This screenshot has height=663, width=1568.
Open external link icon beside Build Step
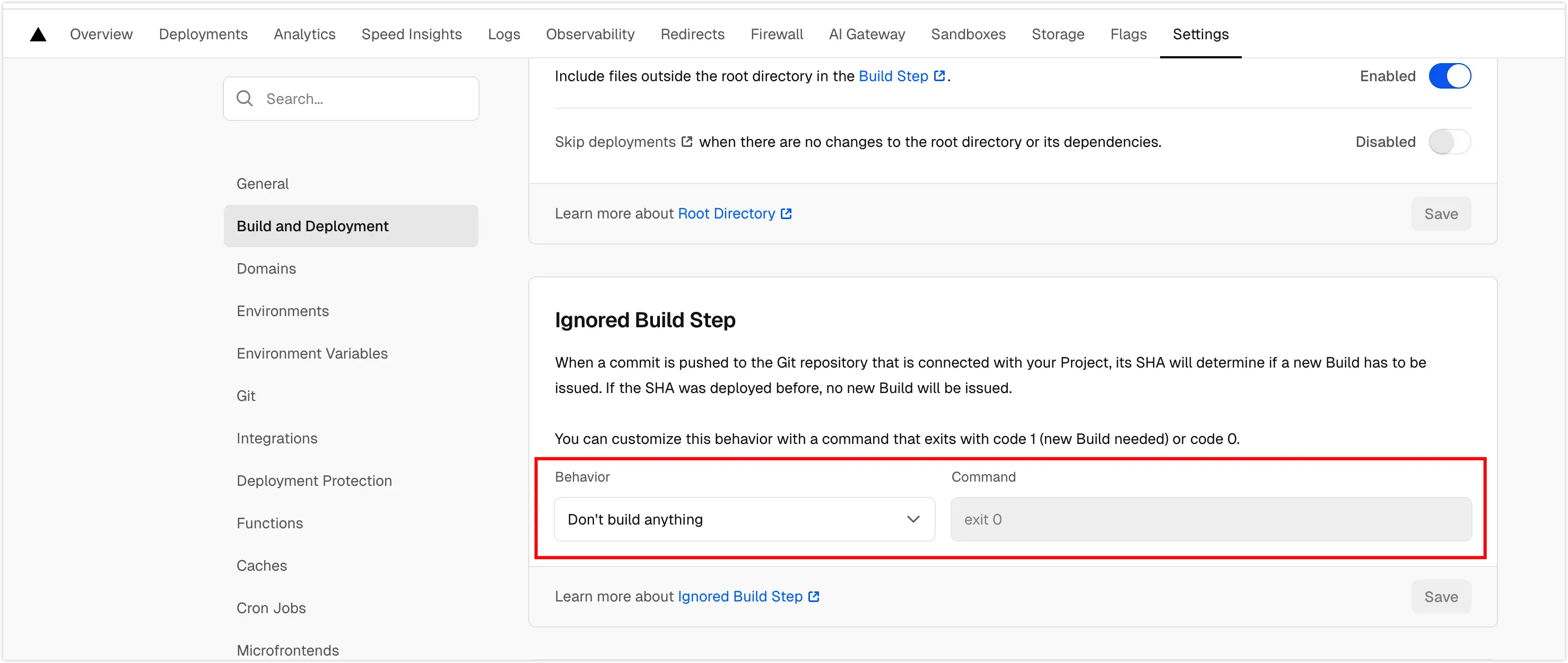pos(940,76)
